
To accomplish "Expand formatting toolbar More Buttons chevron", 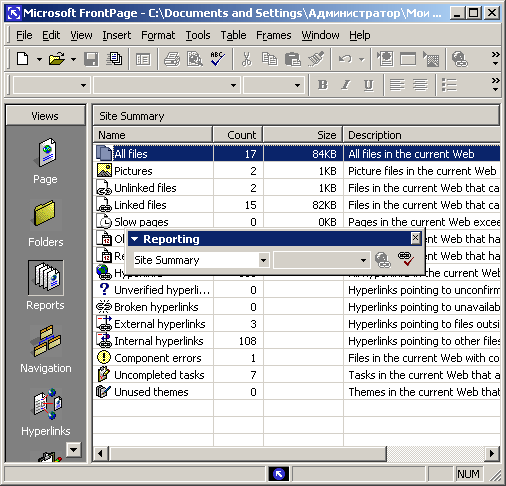I will (x=495, y=84).
